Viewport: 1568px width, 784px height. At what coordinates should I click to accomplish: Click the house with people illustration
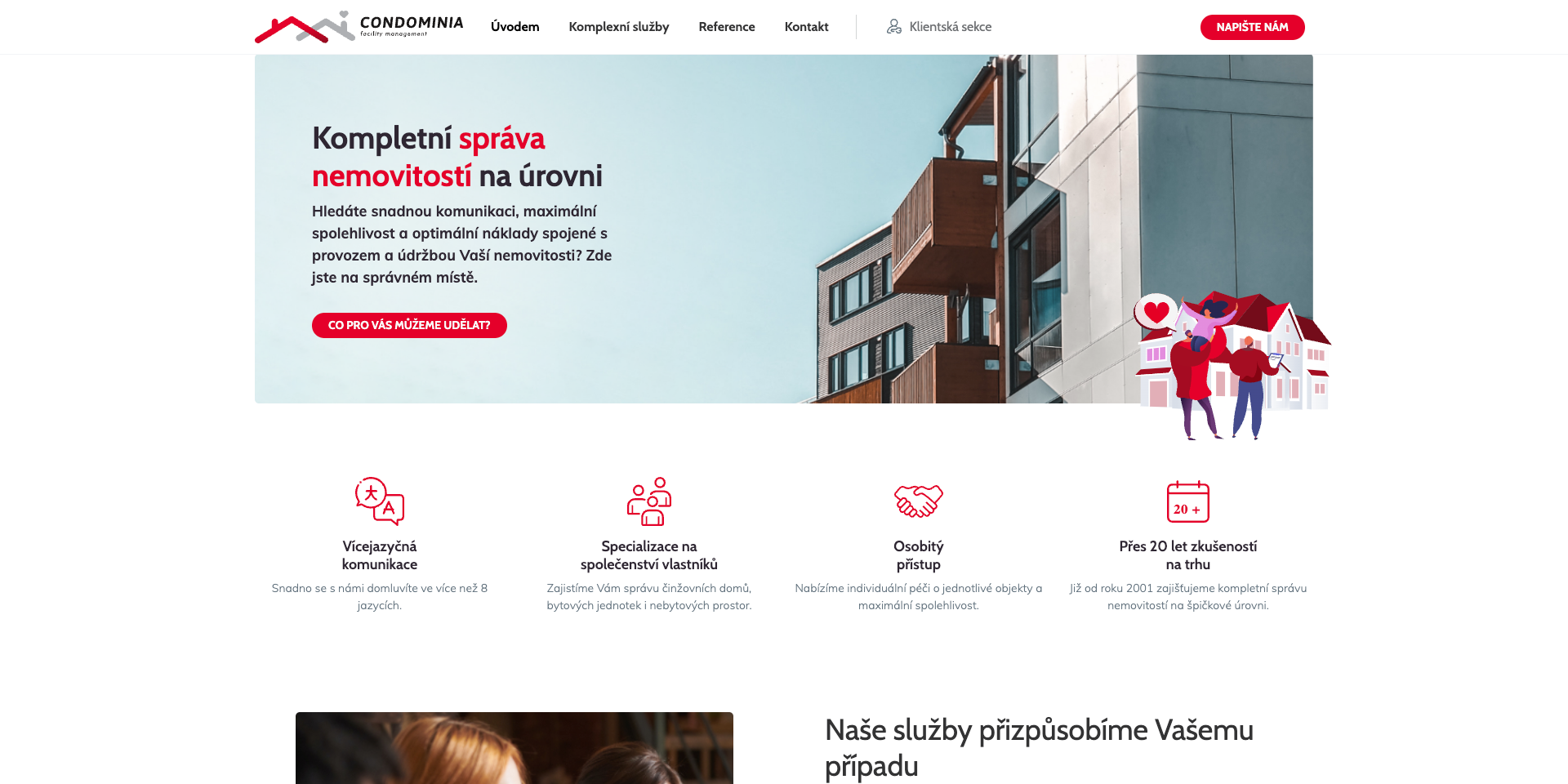(x=1232, y=365)
